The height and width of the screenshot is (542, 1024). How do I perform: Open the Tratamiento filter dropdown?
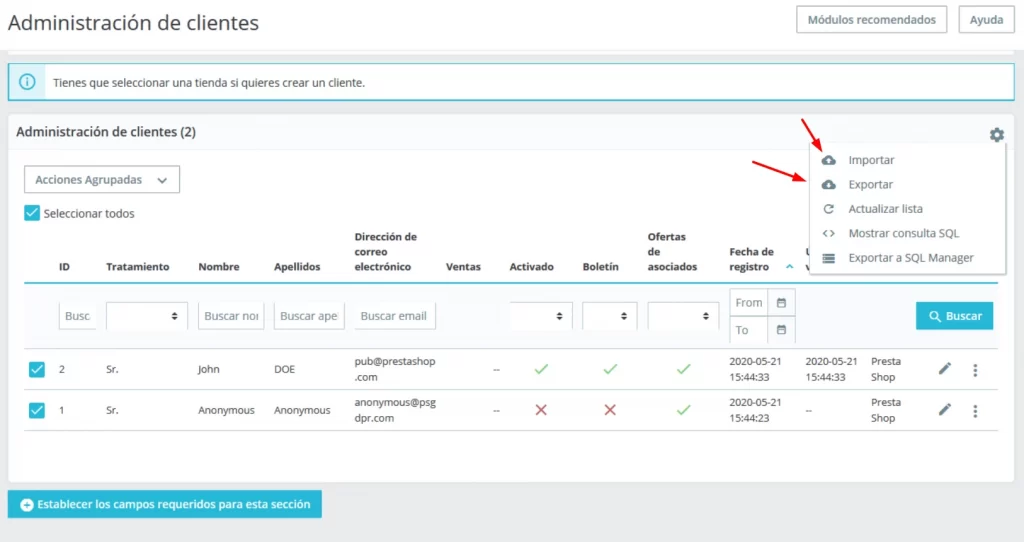(x=147, y=316)
